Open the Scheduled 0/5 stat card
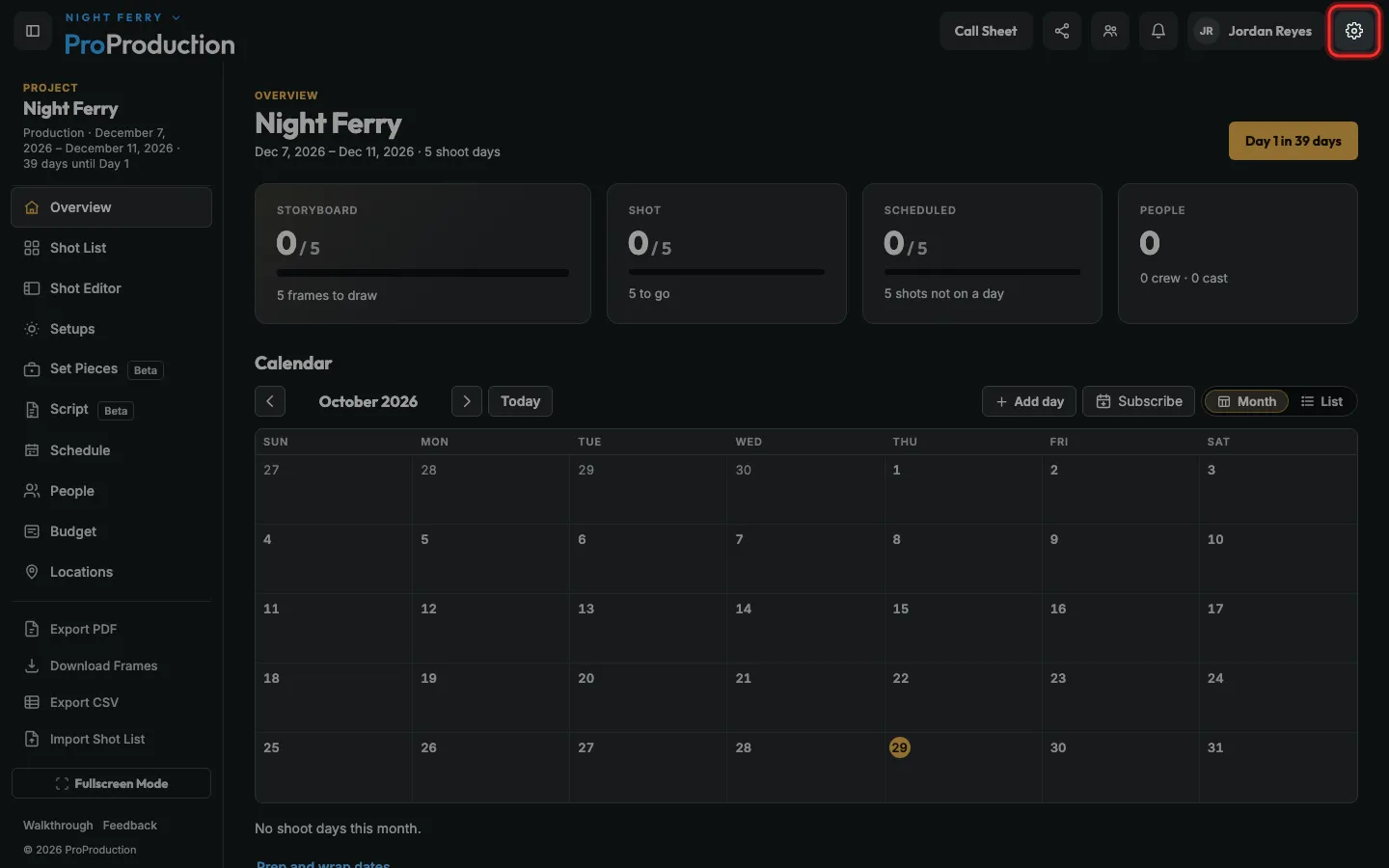Image resolution: width=1389 pixels, height=868 pixels. 982,254
